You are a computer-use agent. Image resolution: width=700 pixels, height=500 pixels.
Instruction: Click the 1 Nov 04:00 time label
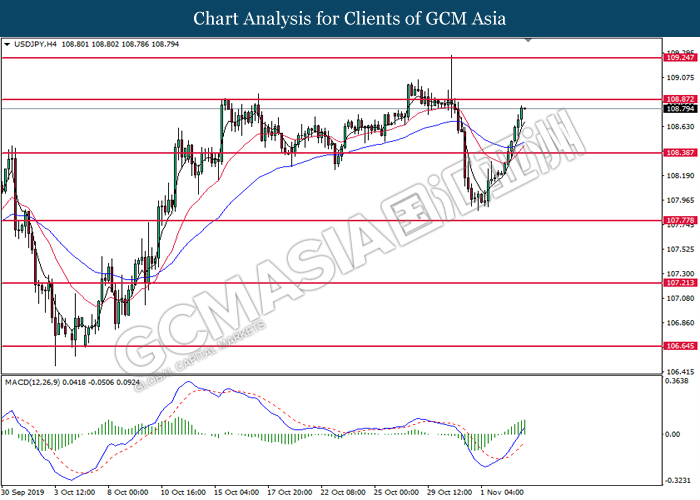click(502, 492)
